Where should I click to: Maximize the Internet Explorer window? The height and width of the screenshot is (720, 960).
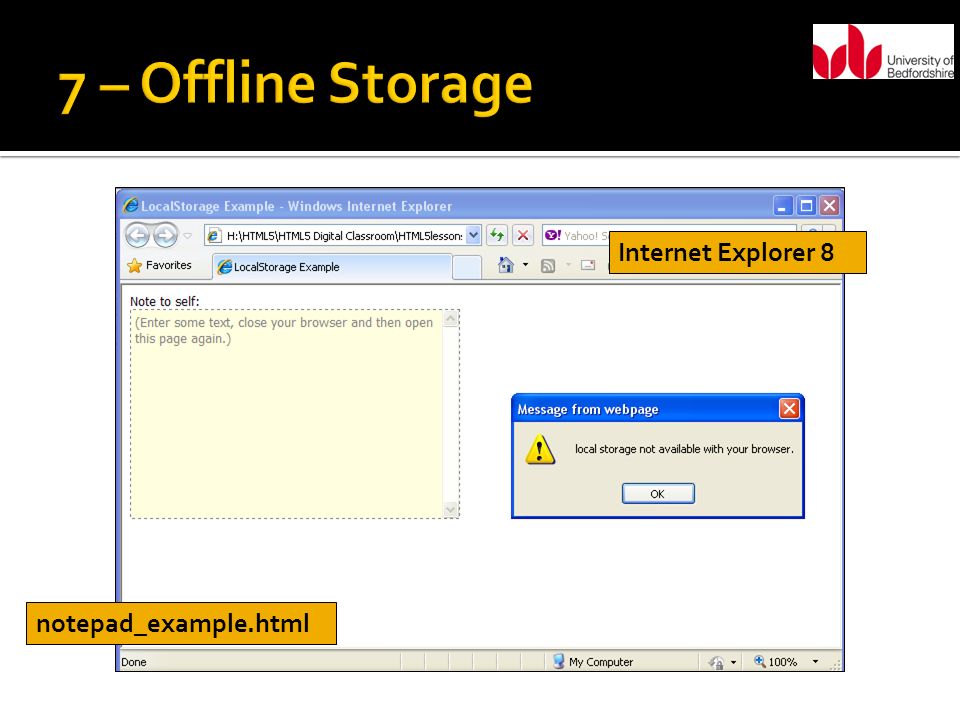click(x=806, y=206)
